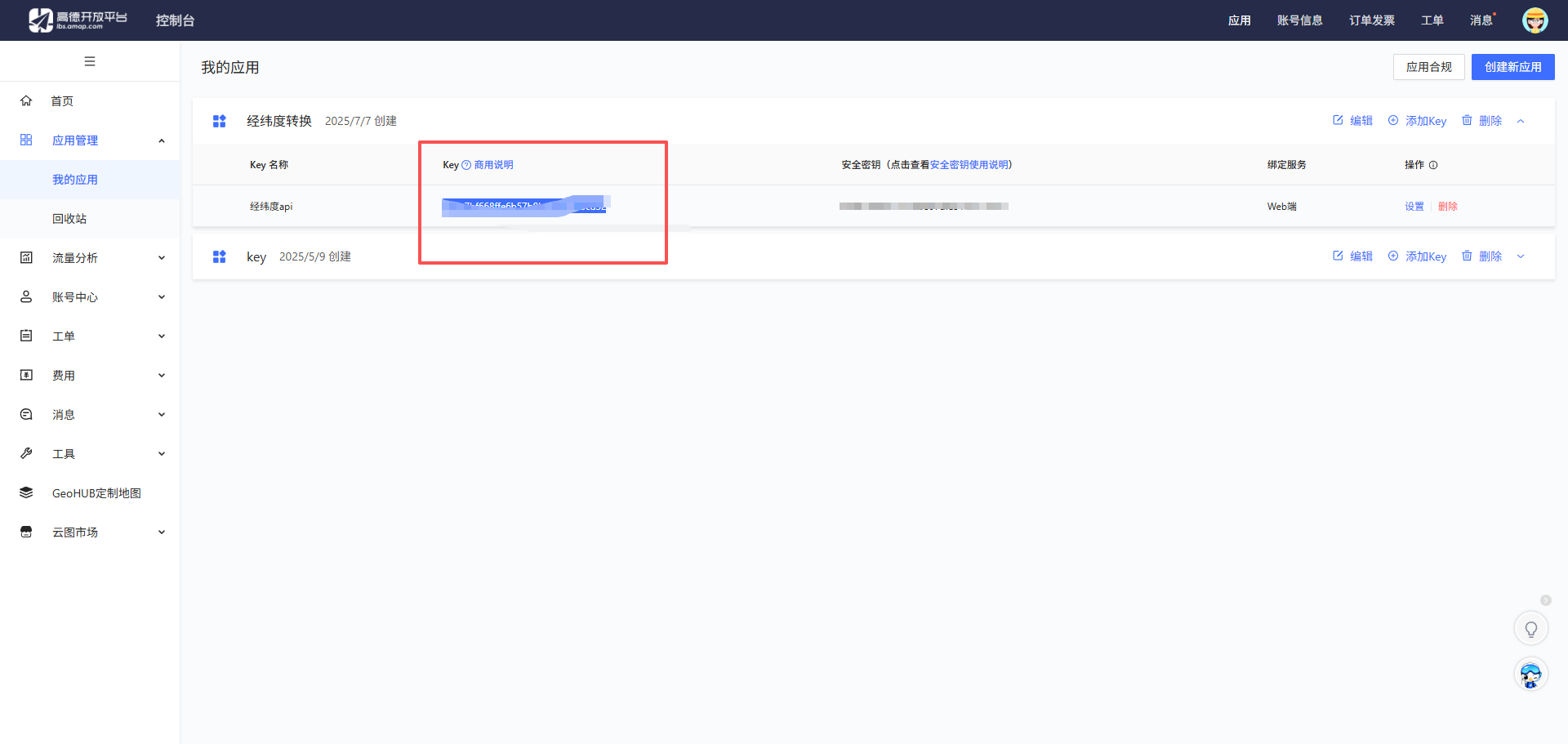Click the 工具 wrench icon

(x=26, y=453)
